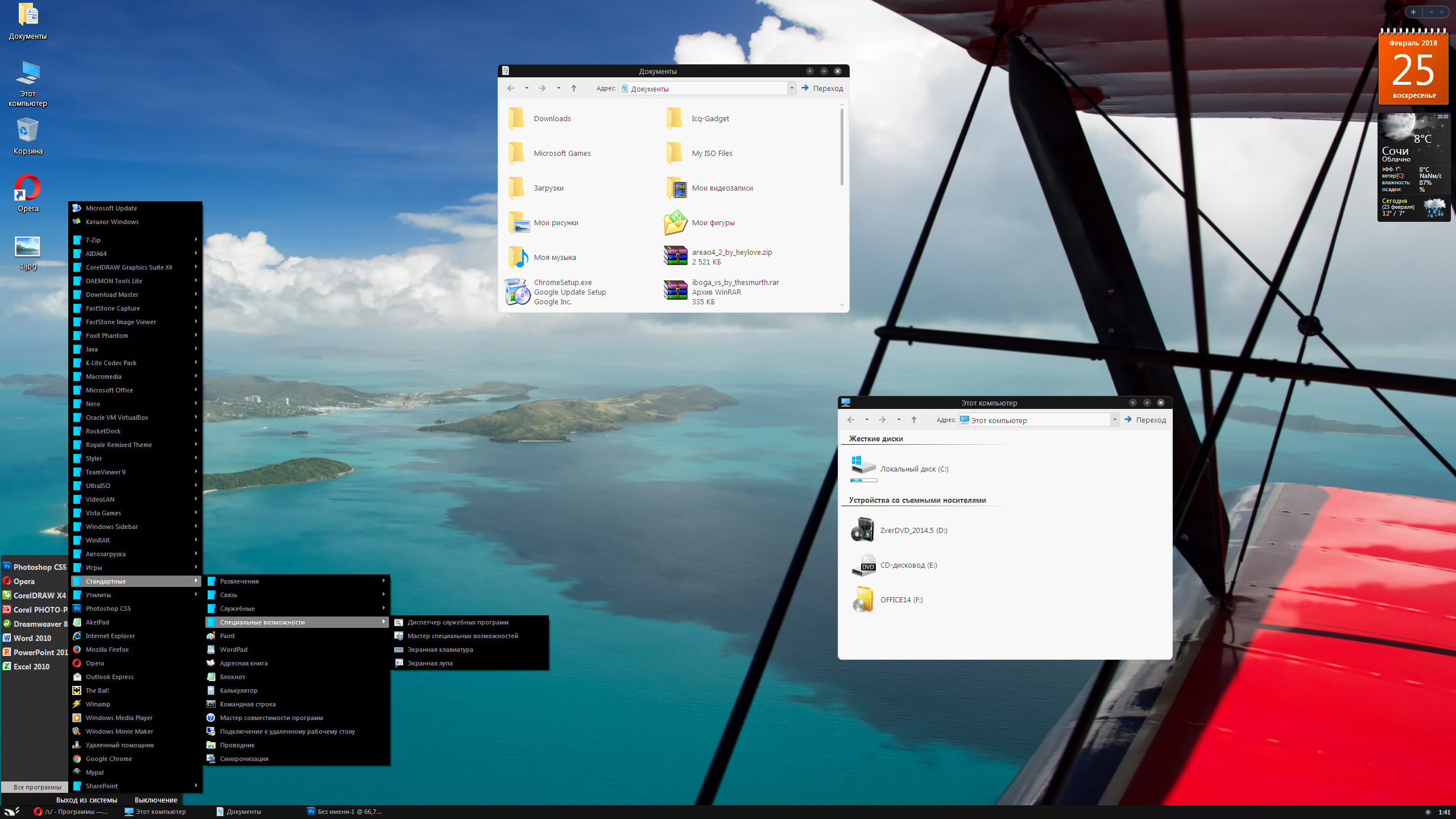Click Все программы button
The image size is (1456, 819).
(35, 787)
